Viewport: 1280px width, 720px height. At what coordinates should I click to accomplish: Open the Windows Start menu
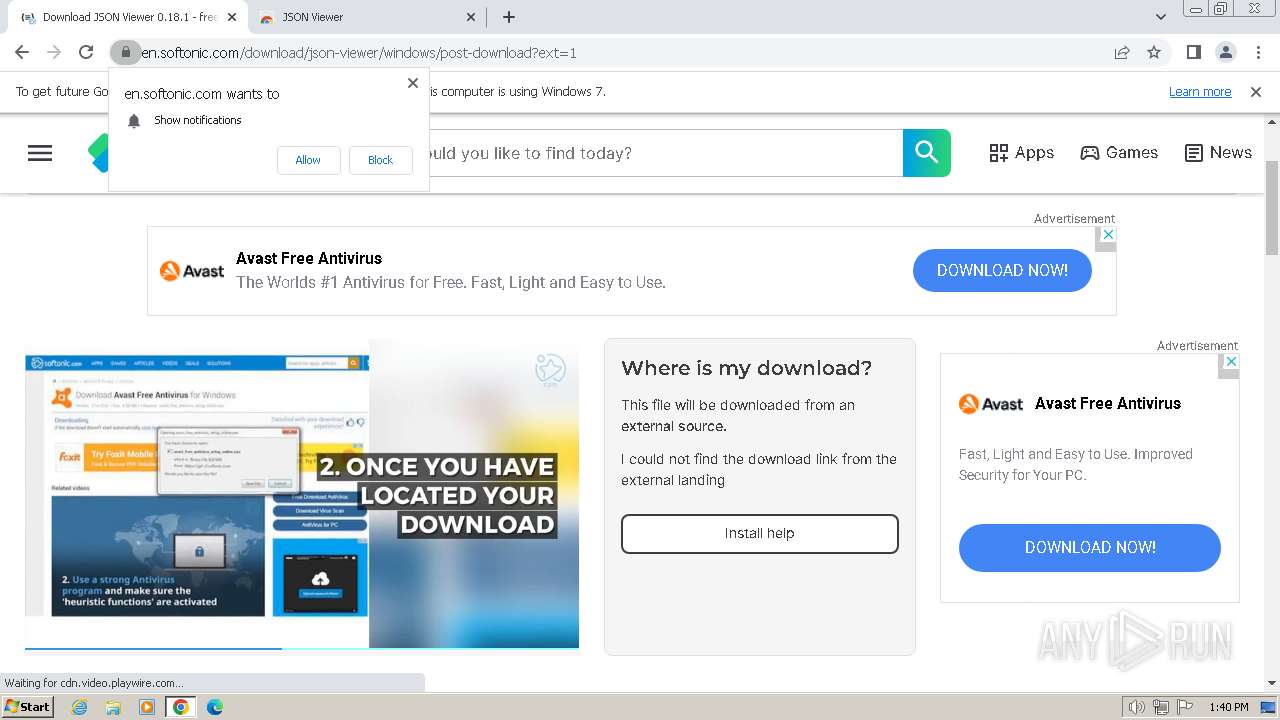(27, 707)
